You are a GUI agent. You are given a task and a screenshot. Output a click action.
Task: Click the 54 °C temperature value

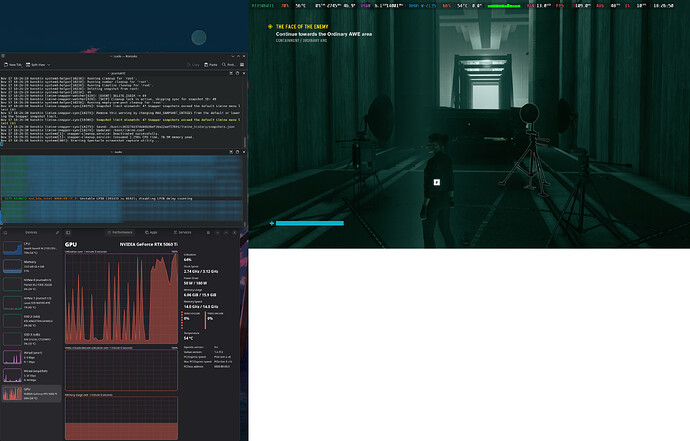[188, 338]
